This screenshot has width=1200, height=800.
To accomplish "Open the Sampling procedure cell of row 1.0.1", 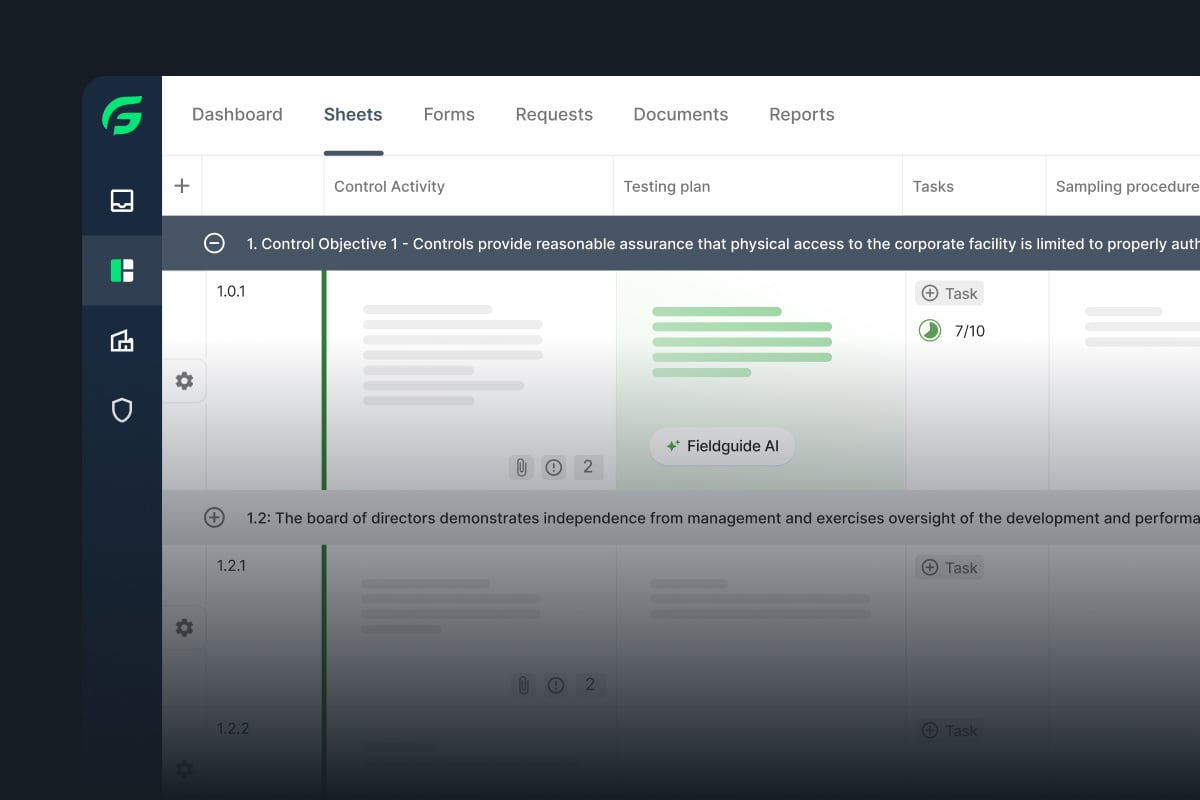I will click(x=1125, y=380).
